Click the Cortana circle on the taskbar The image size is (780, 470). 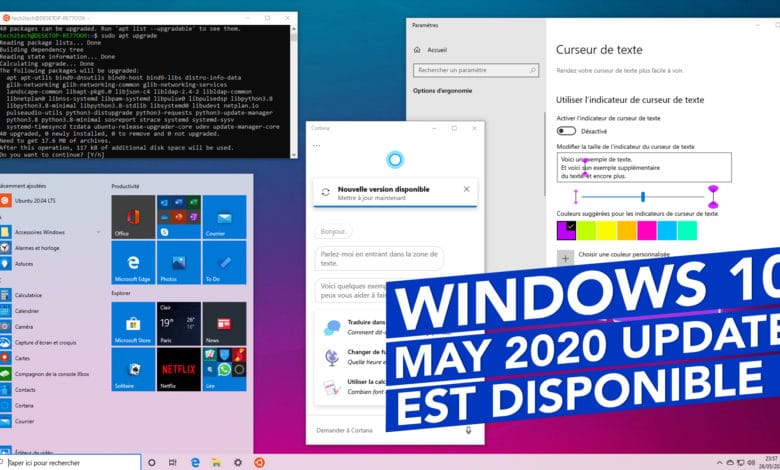[x=152, y=463]
